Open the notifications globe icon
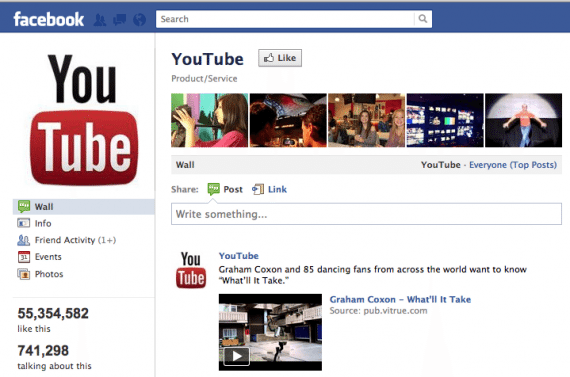 click(139, 20)
